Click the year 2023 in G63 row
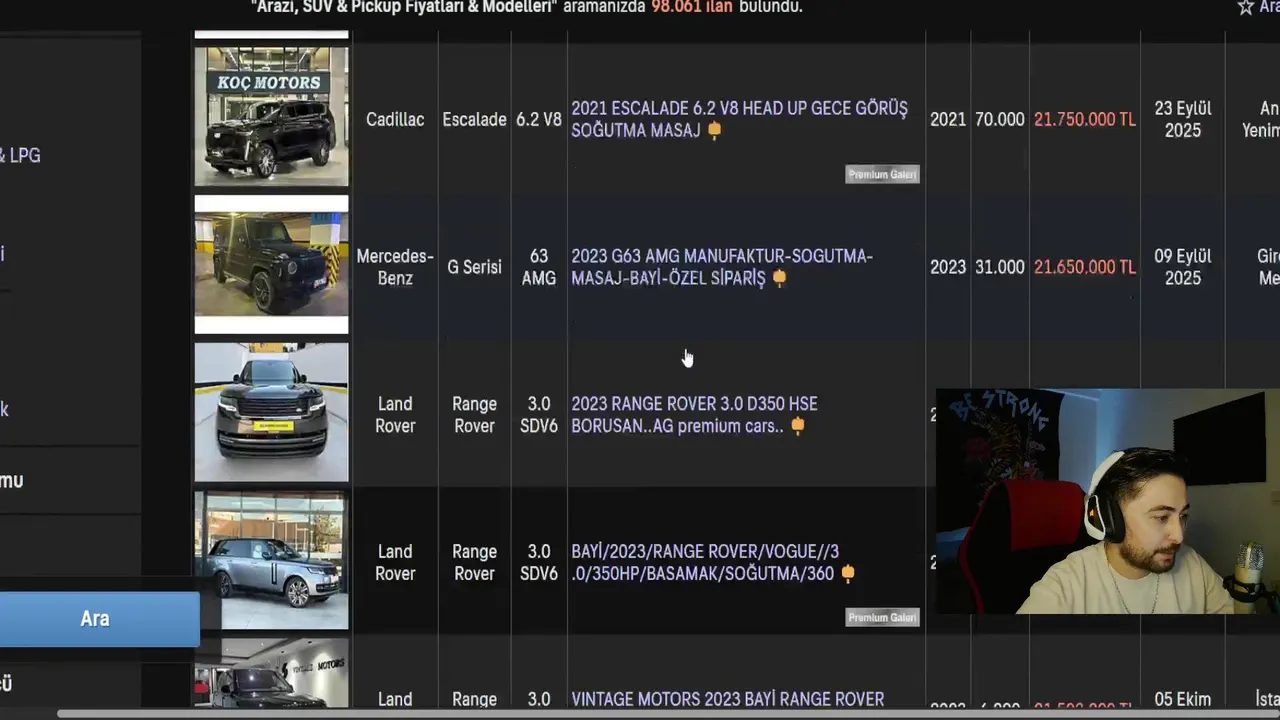The image size is (1280, 720). click(948, 267)
